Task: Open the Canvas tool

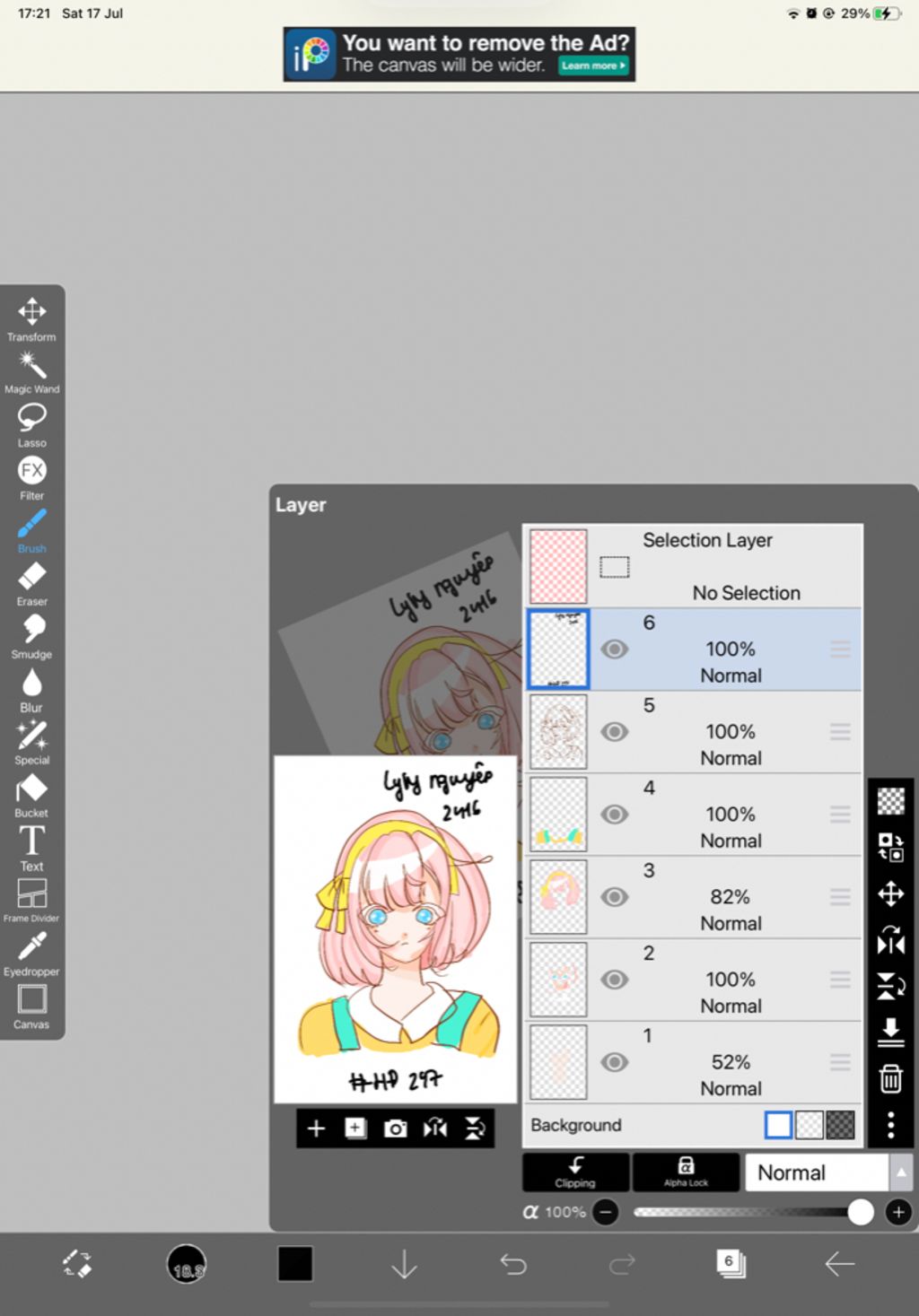Action: pyautogui.click(x=31, y=1007)
